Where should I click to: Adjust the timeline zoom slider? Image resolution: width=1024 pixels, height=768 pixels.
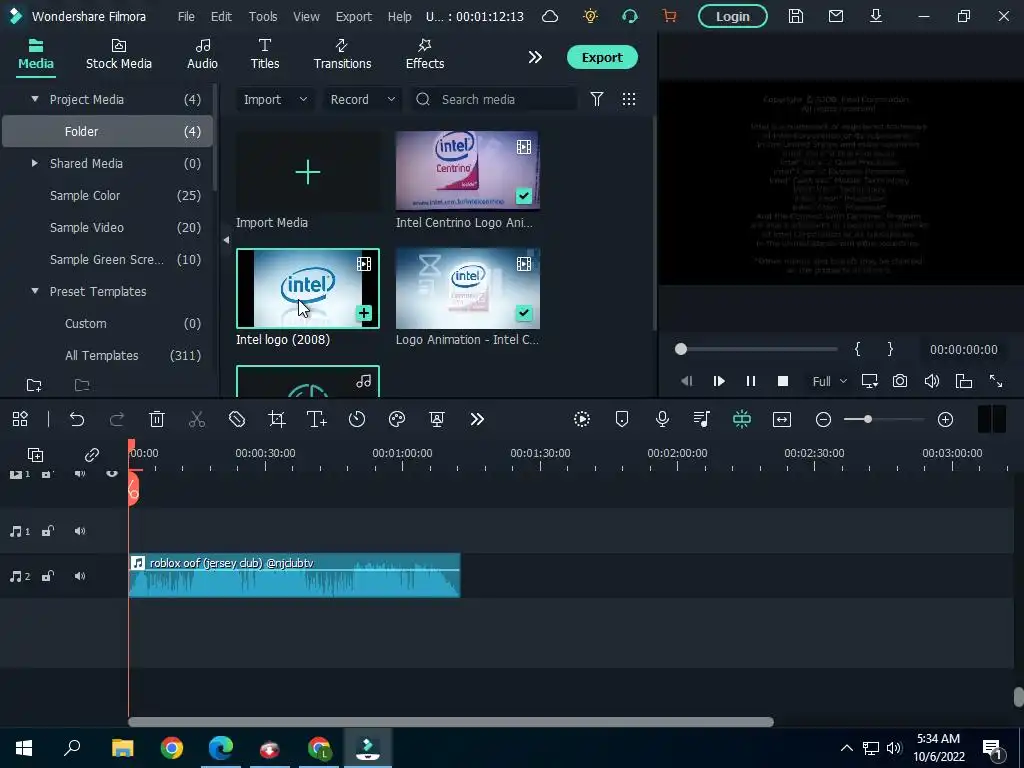coord(884,419)
